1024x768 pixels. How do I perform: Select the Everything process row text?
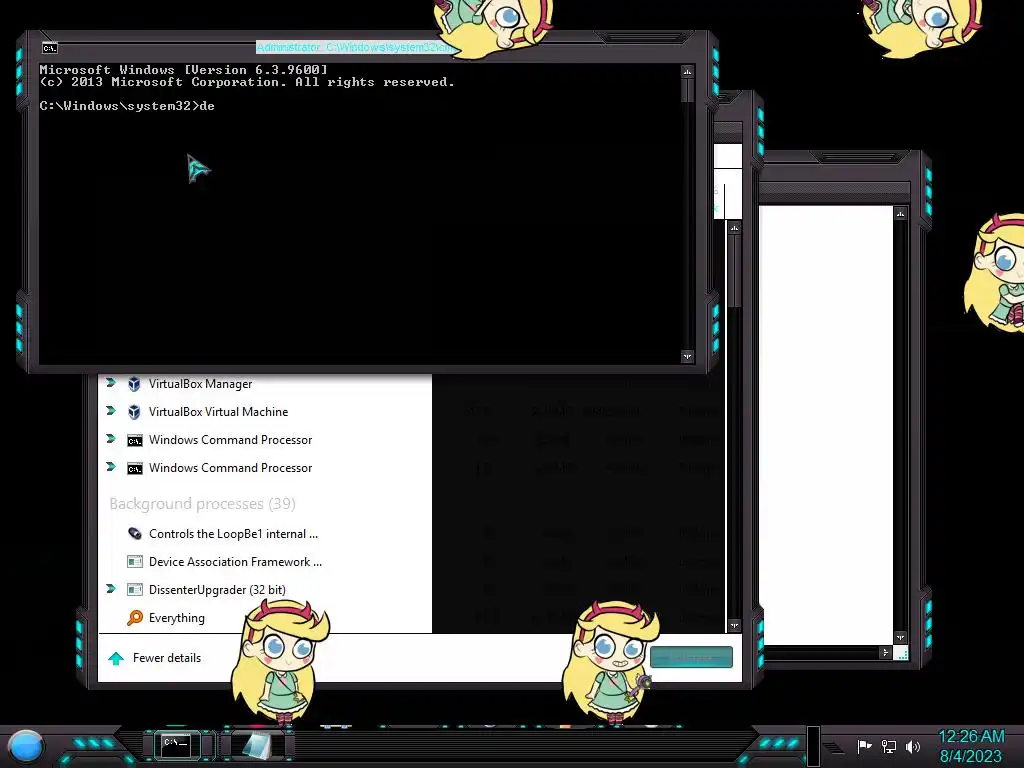[x=176, y=618]
